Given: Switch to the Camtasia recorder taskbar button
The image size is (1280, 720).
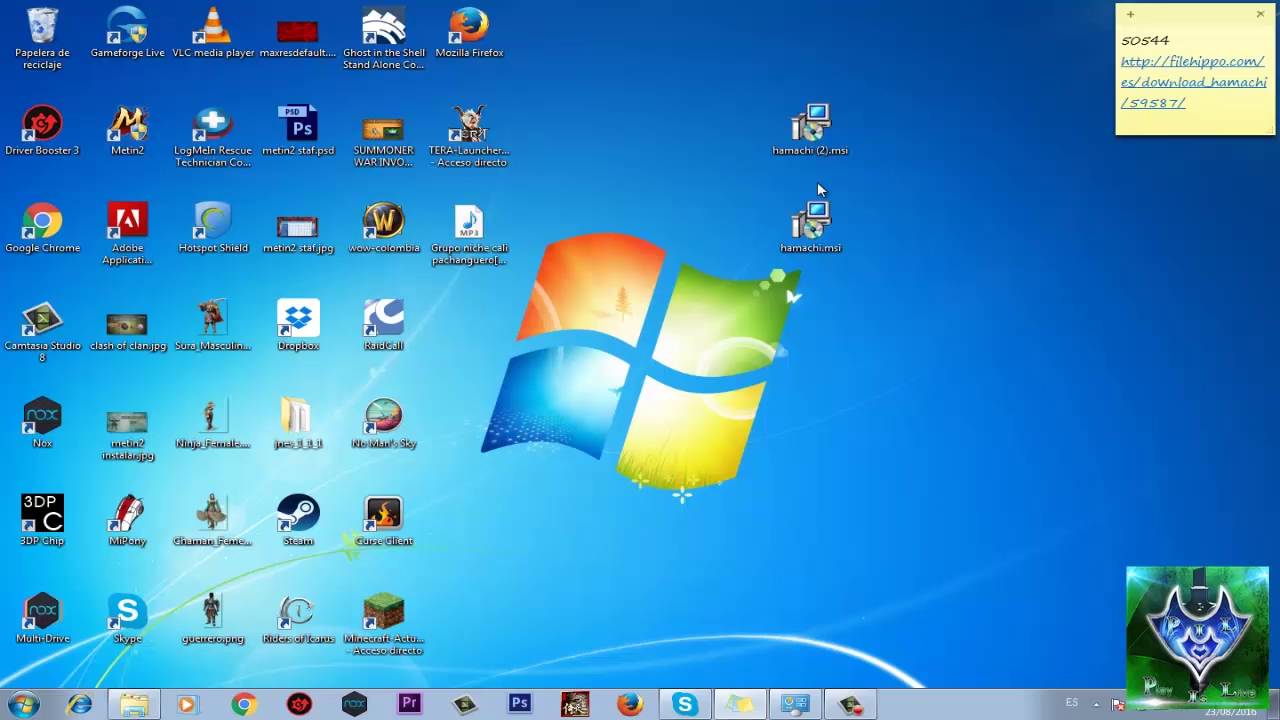Looking at the screenshot, I should point(850,704).
